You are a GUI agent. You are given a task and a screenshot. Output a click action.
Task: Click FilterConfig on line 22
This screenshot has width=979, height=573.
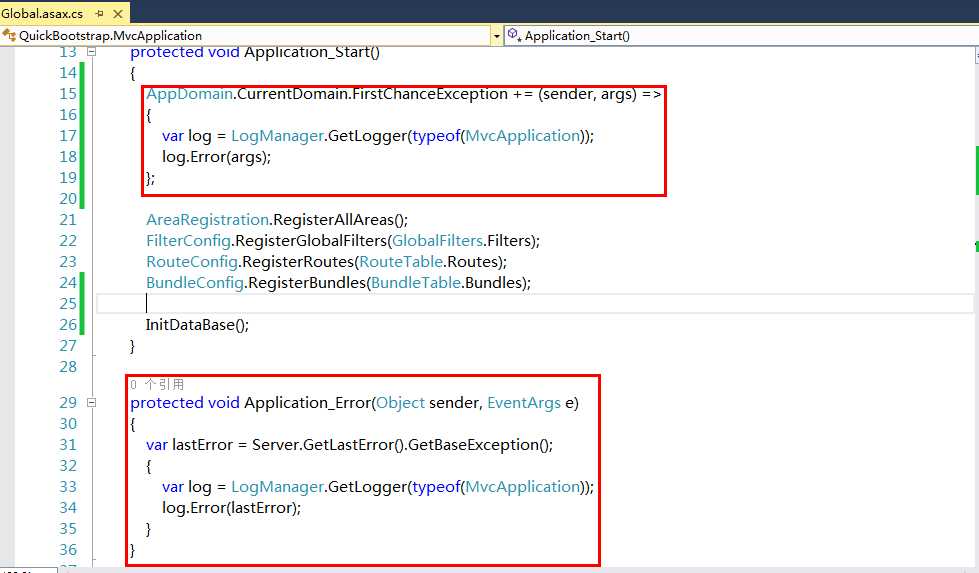[188, 241]
